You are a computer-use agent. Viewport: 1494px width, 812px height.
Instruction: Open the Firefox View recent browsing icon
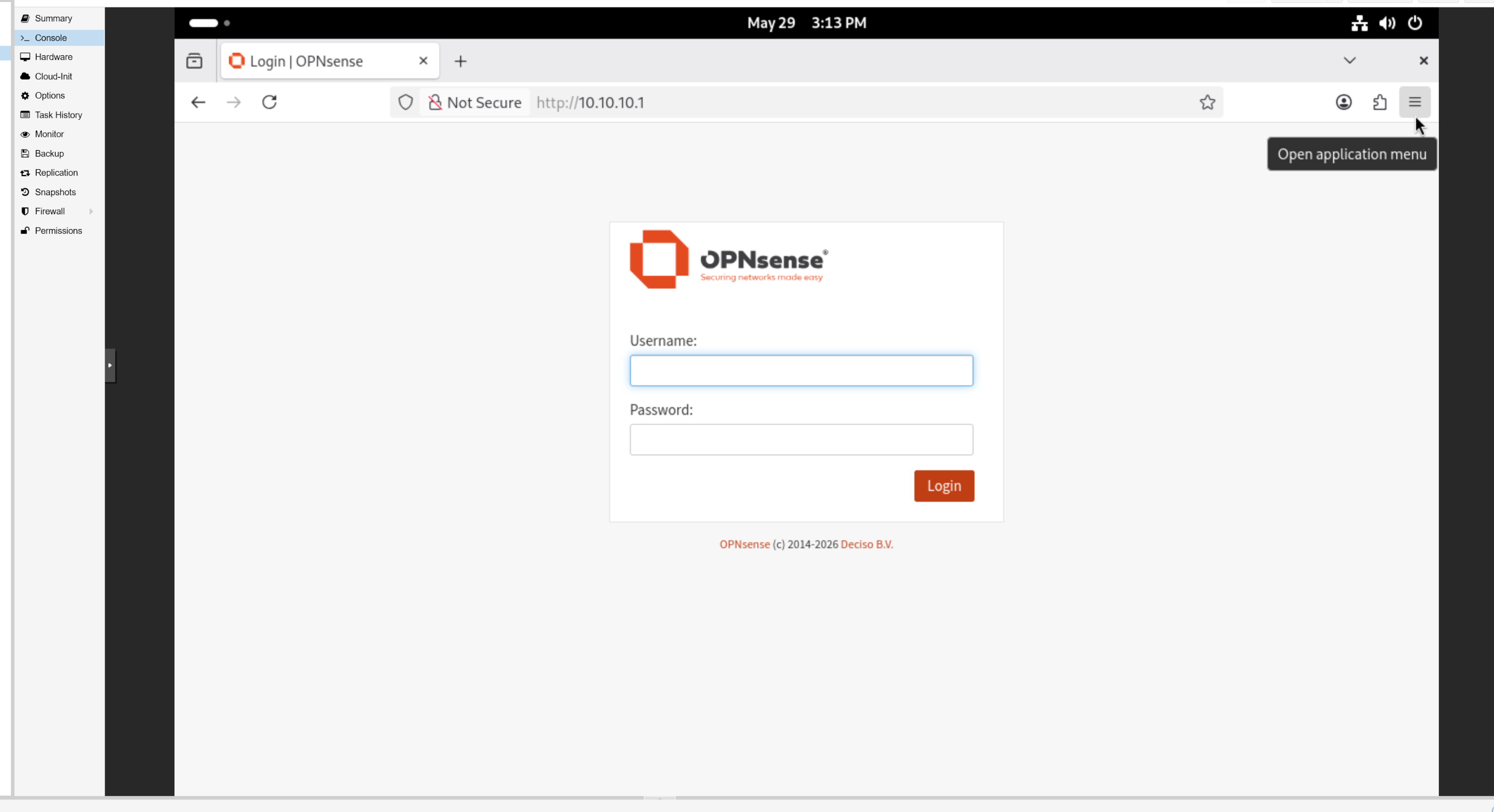pos(194,61)
